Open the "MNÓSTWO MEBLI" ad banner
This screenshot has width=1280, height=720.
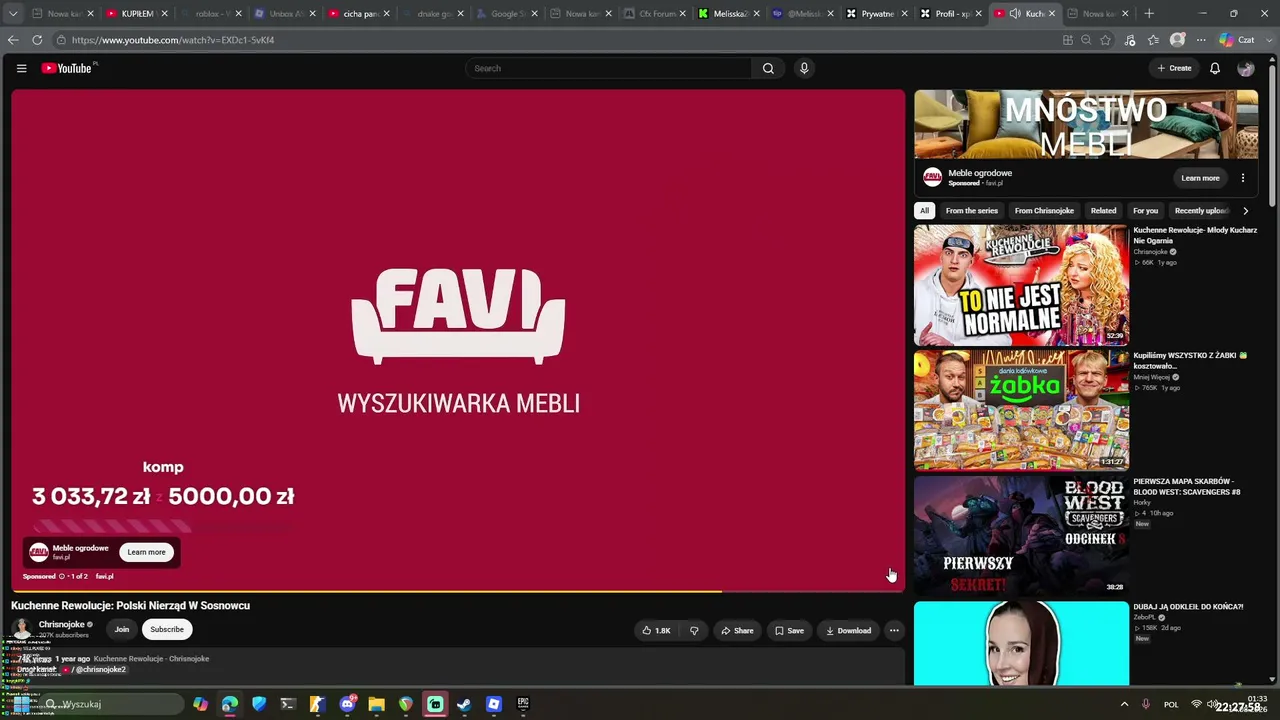pyautogui.click(x=1086, y=124)
